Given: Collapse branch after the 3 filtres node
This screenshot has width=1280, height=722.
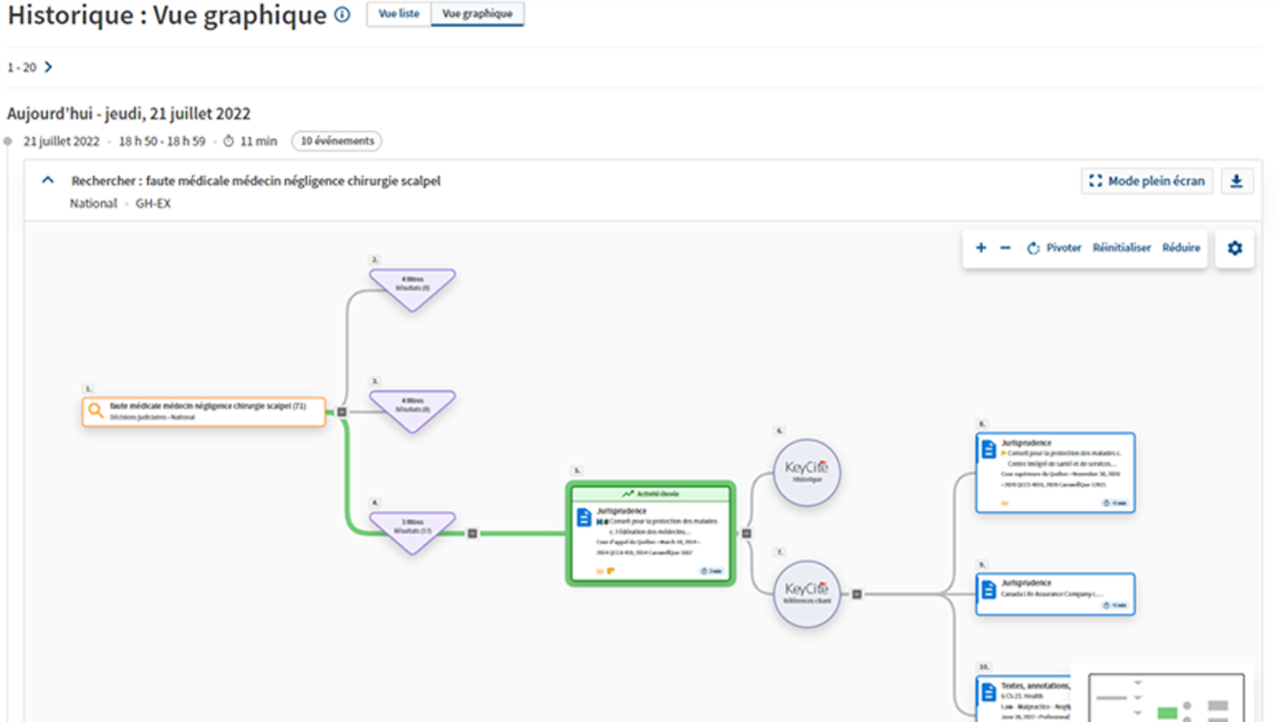Looking at the screenshot, I should [x=473, y=533].
